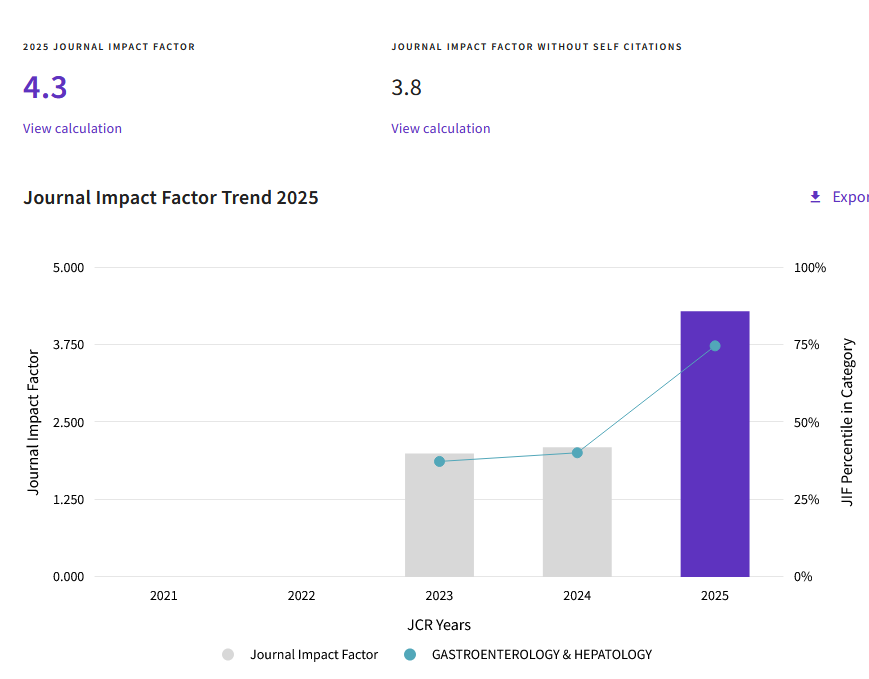Toggle Journal Impact Factor legend marker
Image resolution: width=869 pixels, height=679 pixels.
[x=228, y=655]
